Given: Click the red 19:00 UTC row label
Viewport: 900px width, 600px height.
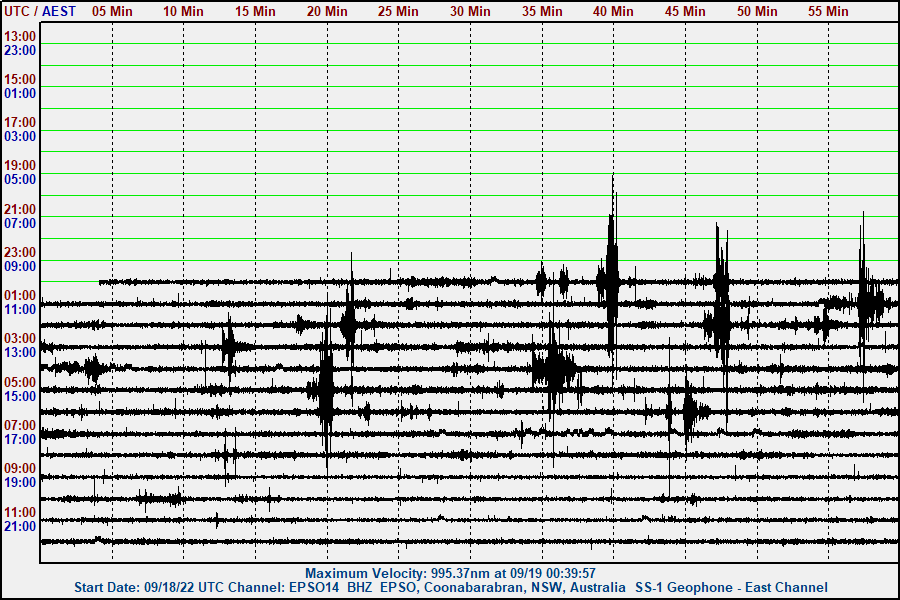Looking at the screenshot, I should [20, 165].
